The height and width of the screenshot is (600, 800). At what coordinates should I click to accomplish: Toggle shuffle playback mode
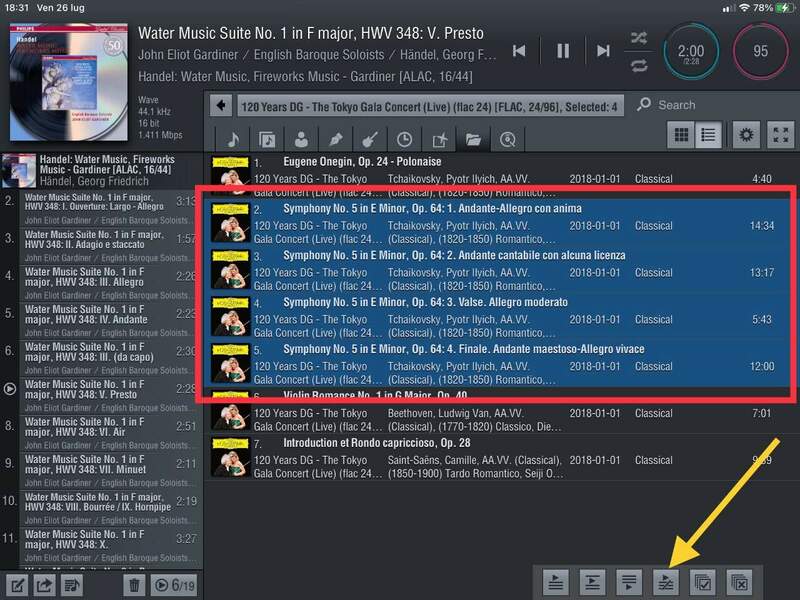pyautogui.click(x=639, y=38)
